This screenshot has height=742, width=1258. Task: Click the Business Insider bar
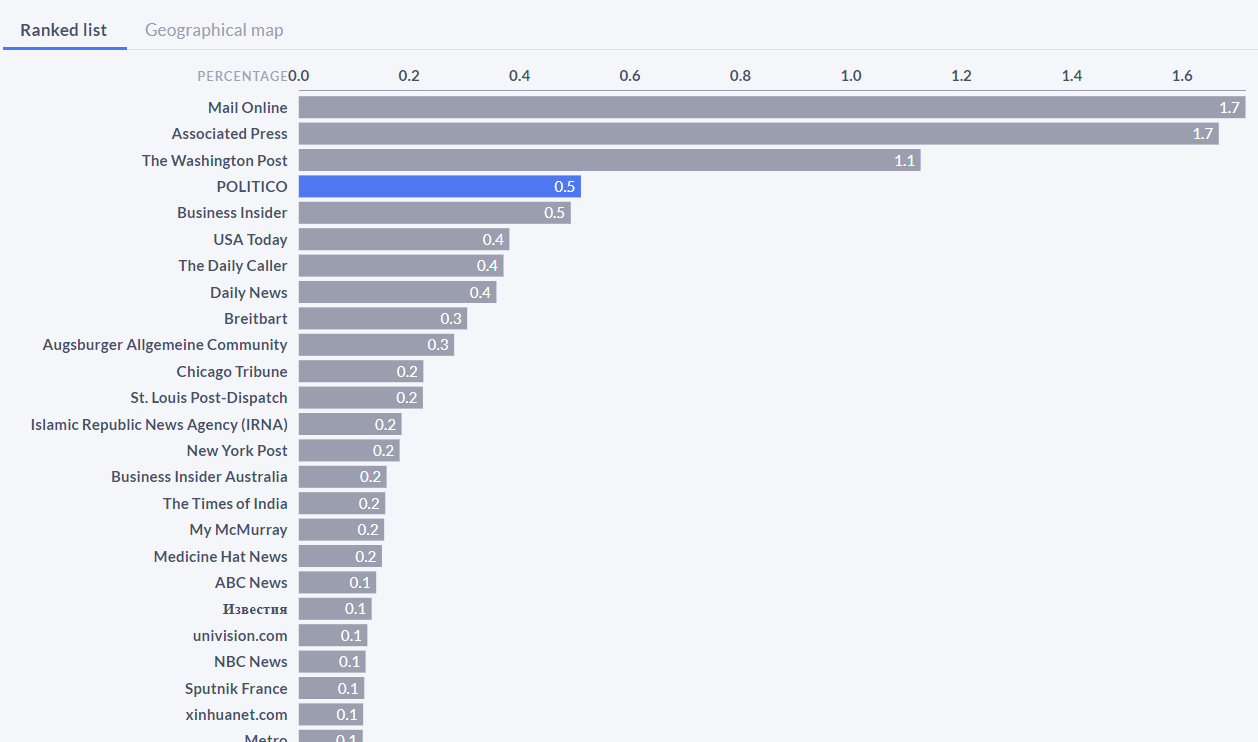(430, 212)
